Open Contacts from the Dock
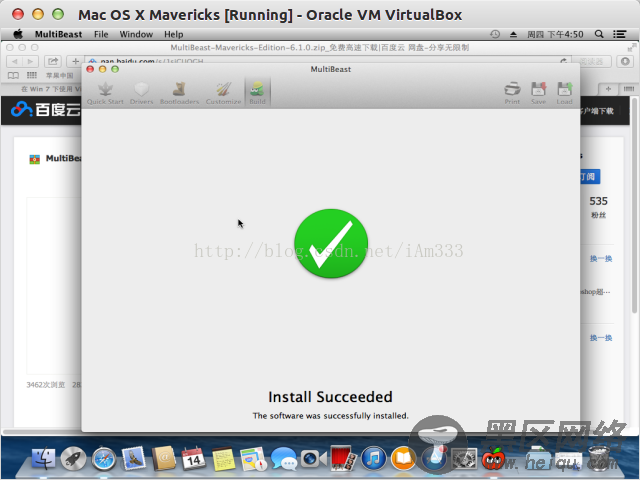640x480 pixels. (x=164, y=458)
